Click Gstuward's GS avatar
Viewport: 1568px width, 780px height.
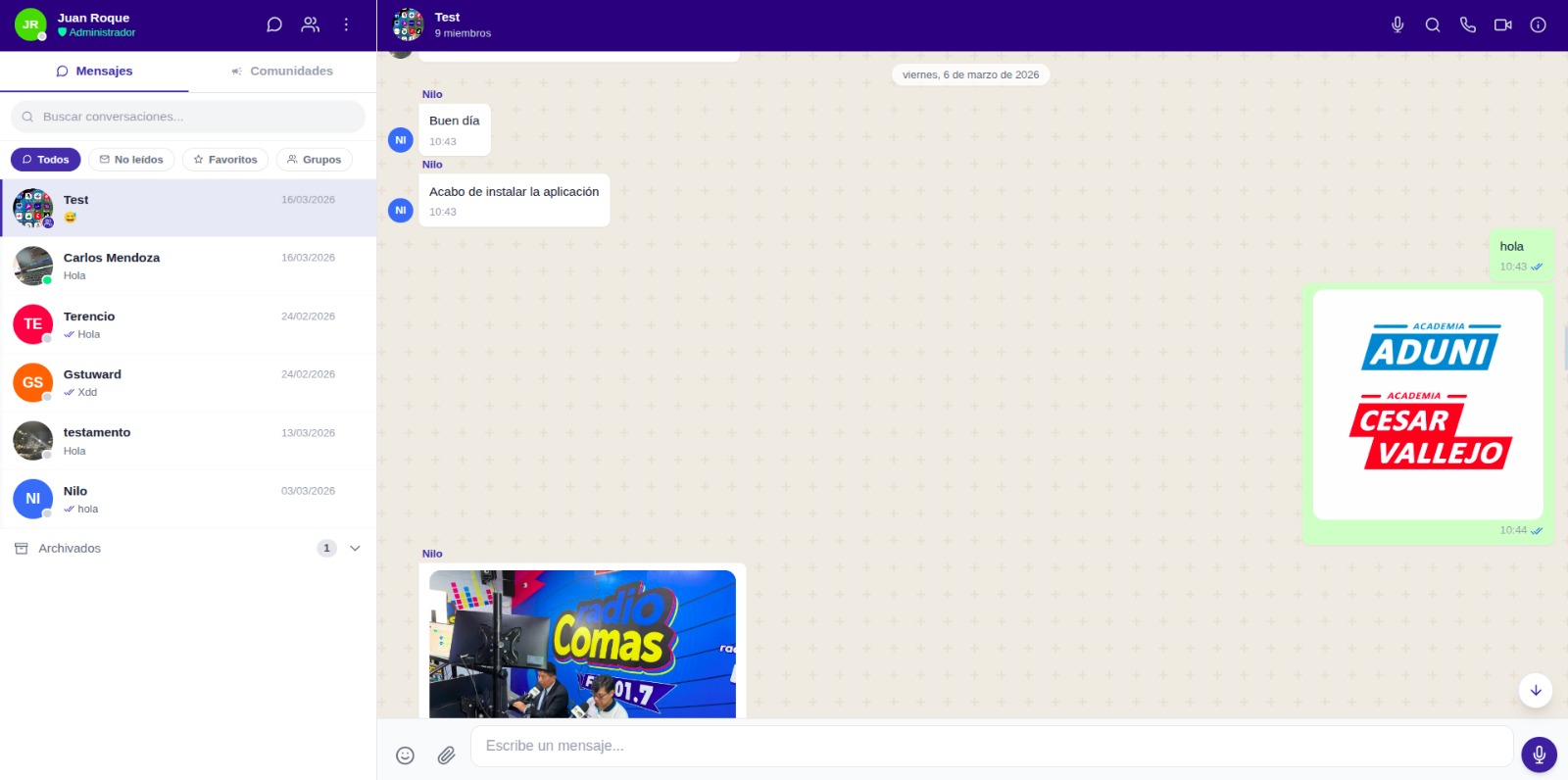pyautogui.click(x=32, y=382)
